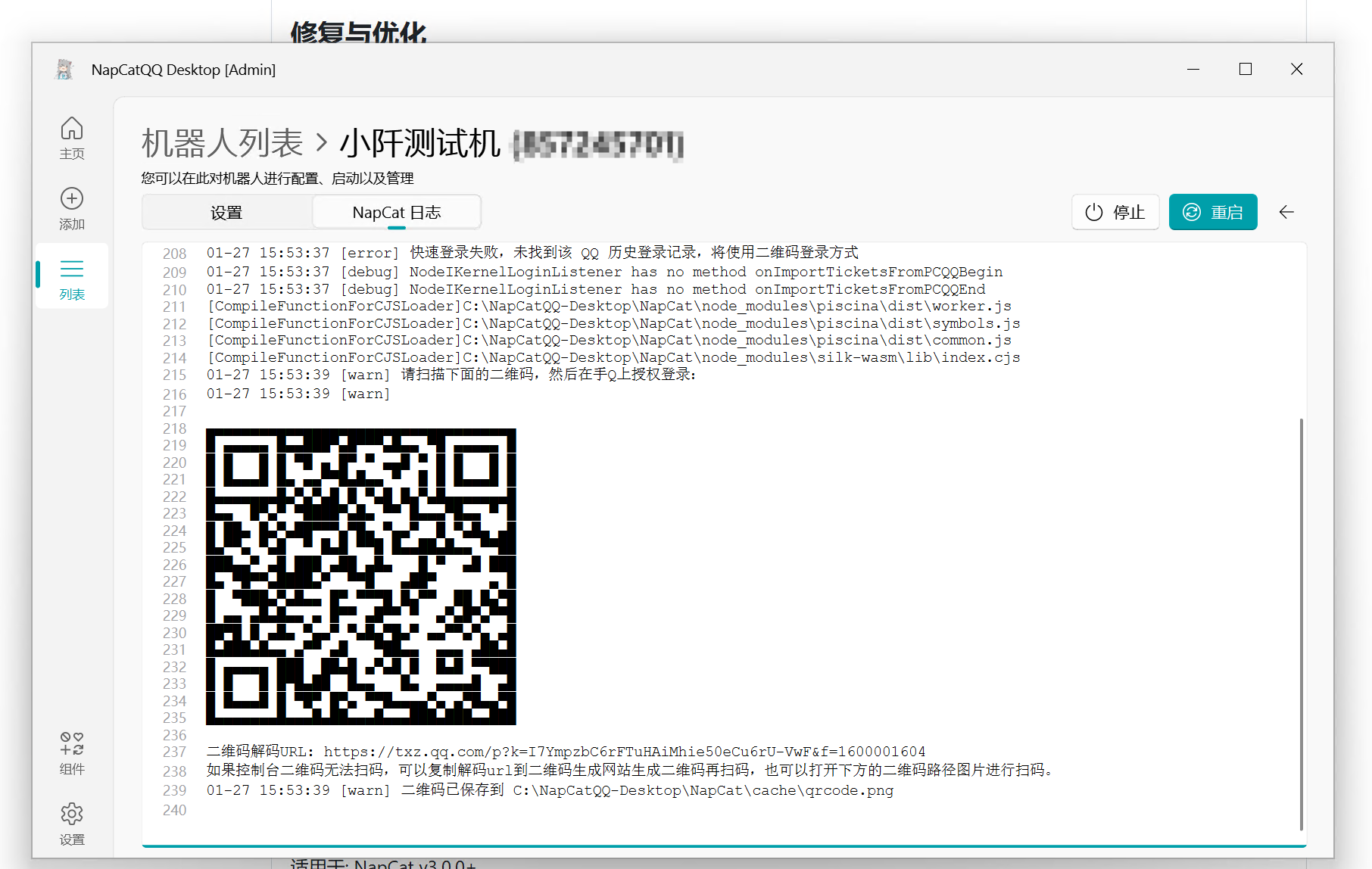The width and height of the screenshot is (1372, 869).
Task: Click the silk-wasm index.cjs log line
Action: coord(614,357)
